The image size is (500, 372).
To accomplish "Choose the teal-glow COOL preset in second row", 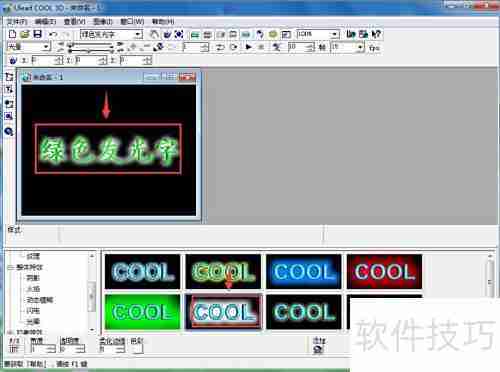I will (304, 312).
